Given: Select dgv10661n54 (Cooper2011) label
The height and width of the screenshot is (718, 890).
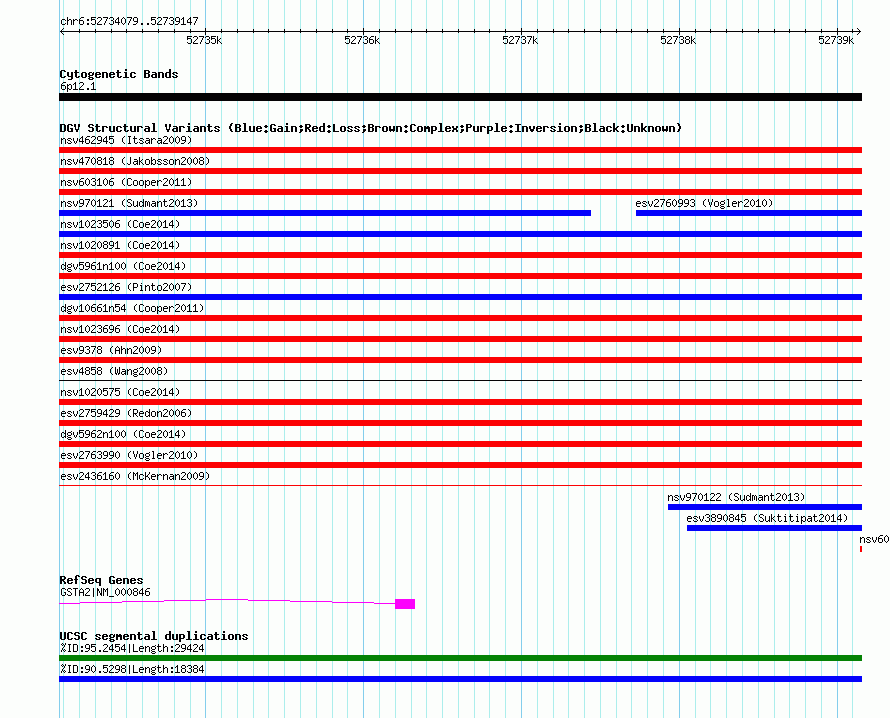Looking at the screenshot, I should click(132, 308).
